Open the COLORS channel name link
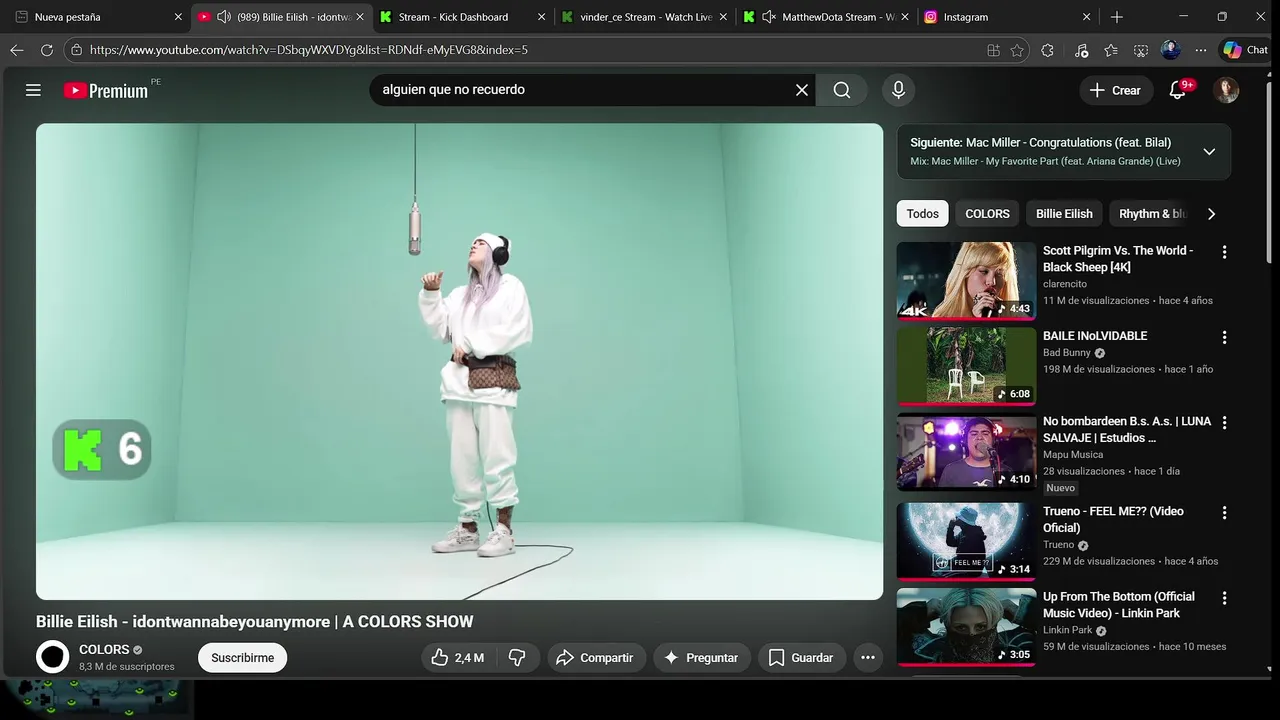The image size is (1280, 720). [104, 649]
